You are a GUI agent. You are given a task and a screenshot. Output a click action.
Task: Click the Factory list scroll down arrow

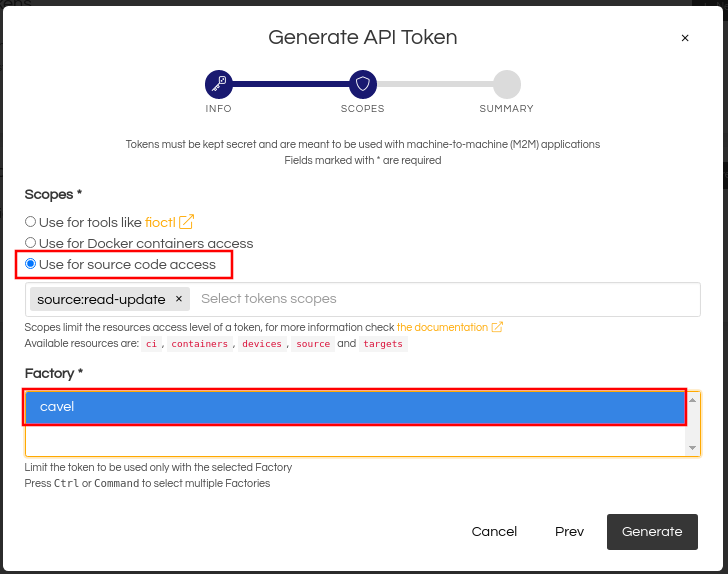[x=692, y=448]
